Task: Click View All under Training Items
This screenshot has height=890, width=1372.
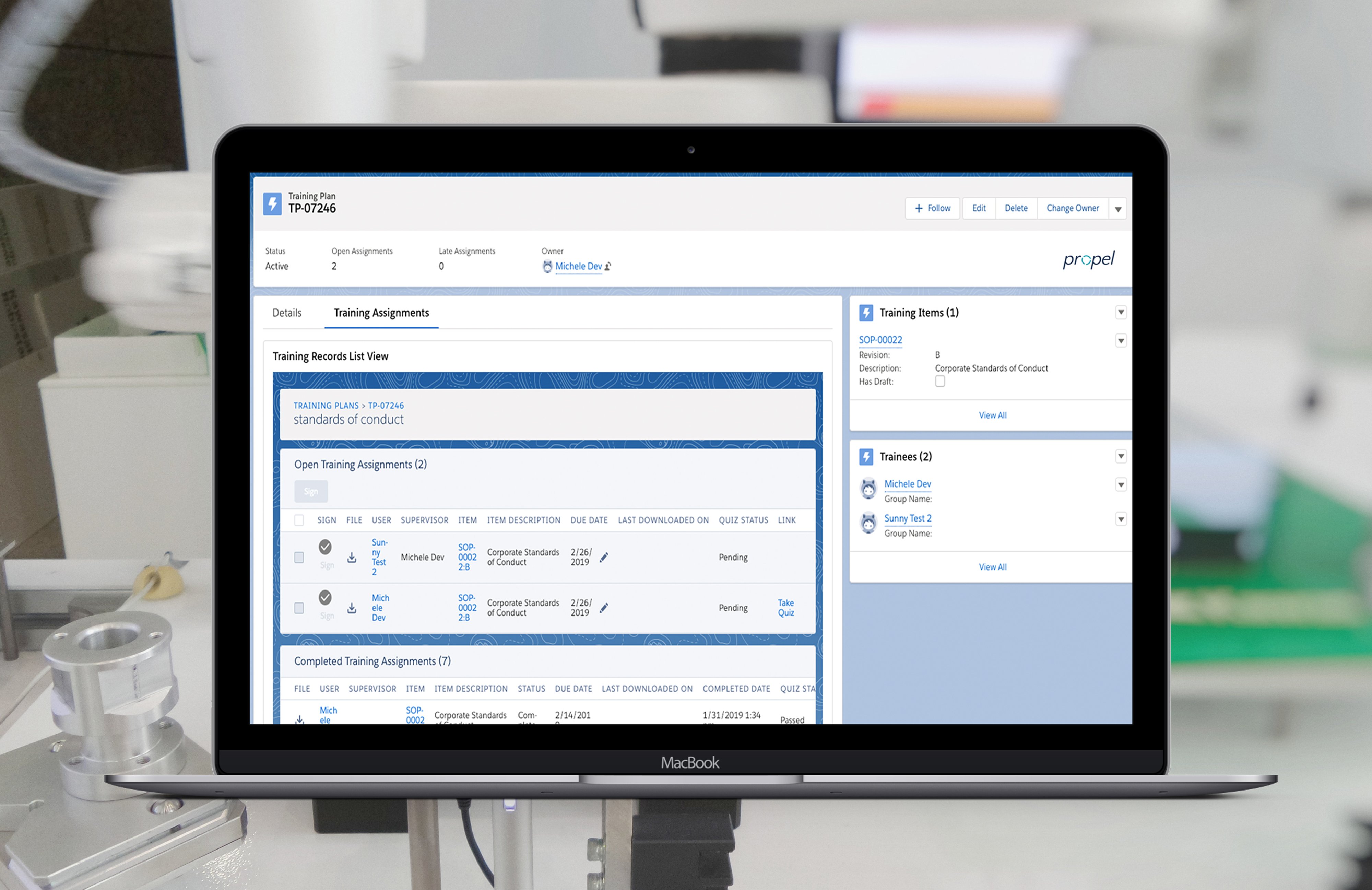Action: tap(992, 415)
